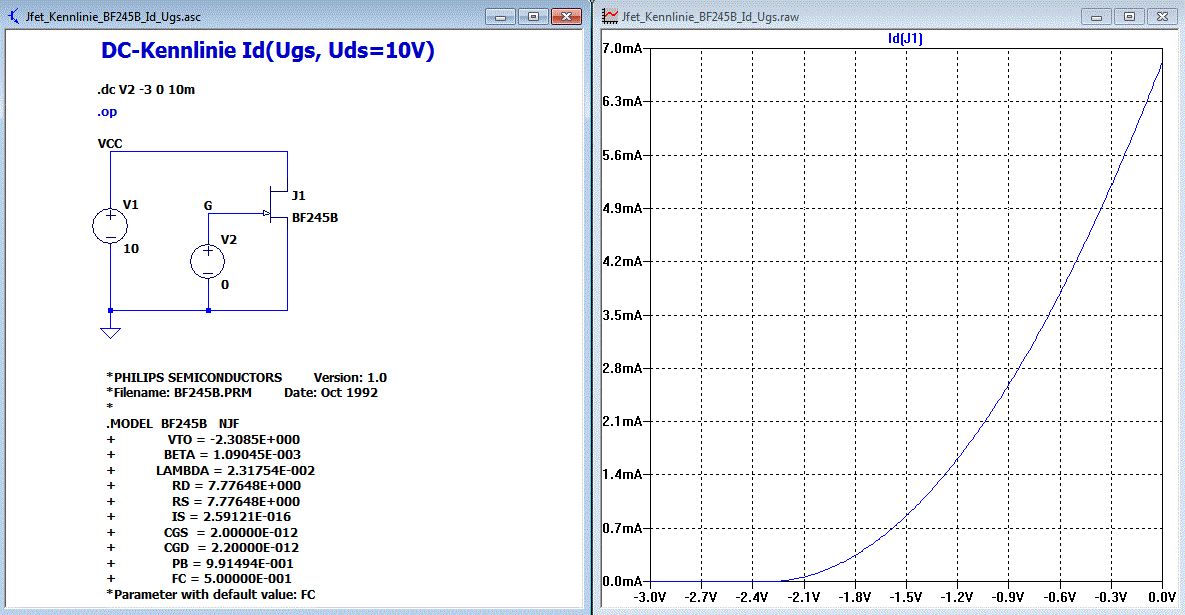Image resolution: width=1185 pixels, height=615 pixels.
Task: Click the ground symbol in the schematic
Action: point(109,332)
